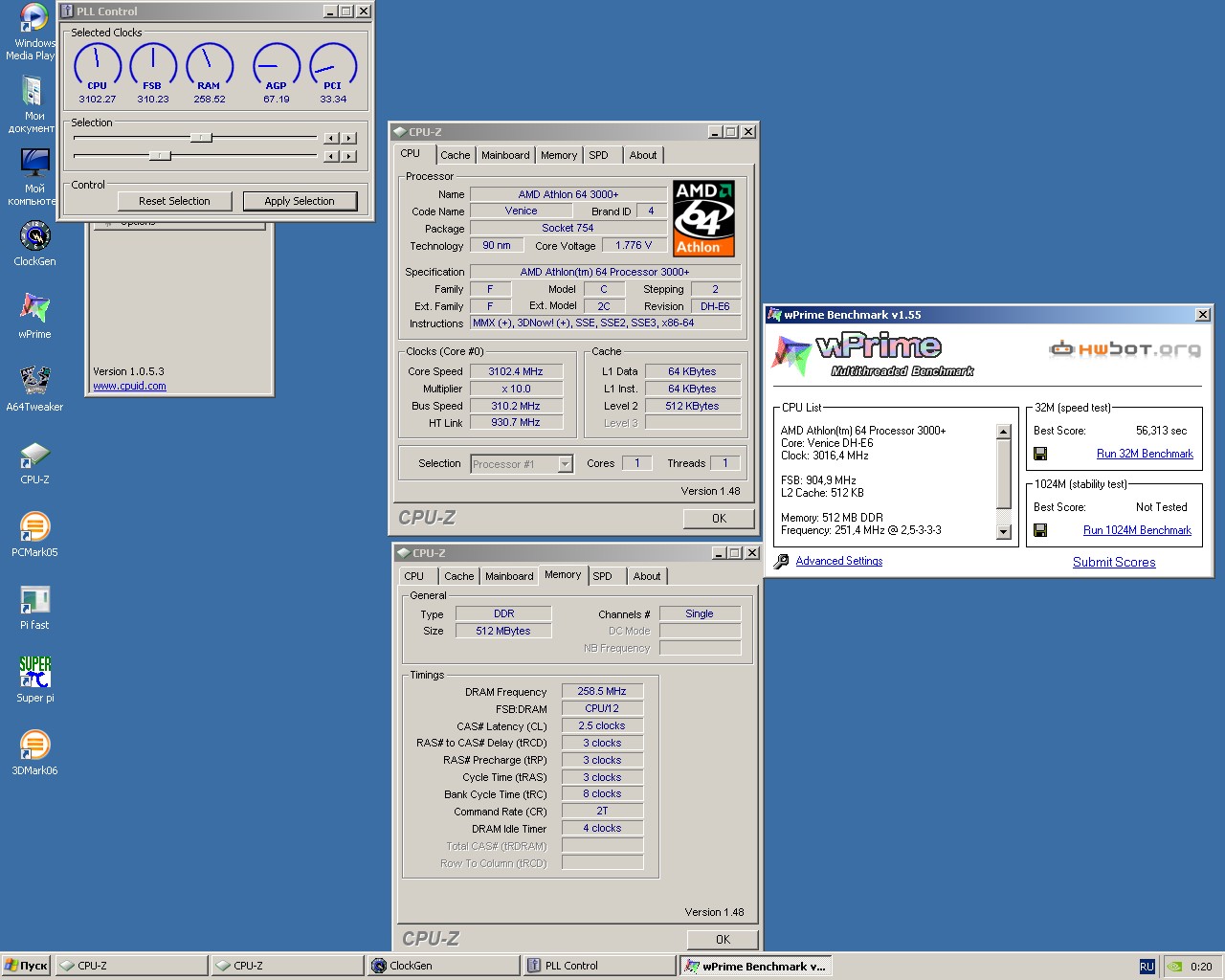Click OK in lower CPU-Z window
Image resolution: width=1225 pixels, height=980 pixels.
pyautogui.click(x=723, y=940)
